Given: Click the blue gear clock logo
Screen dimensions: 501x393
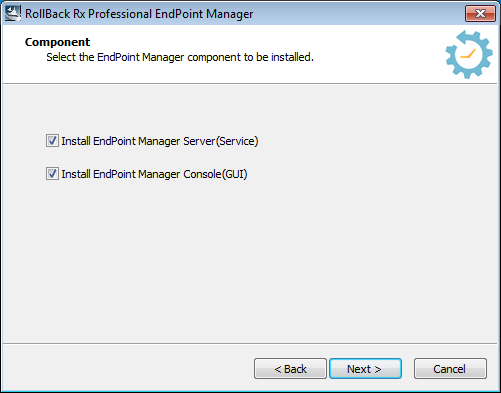Looking at the screenshot, I should (x=469, y=55).
